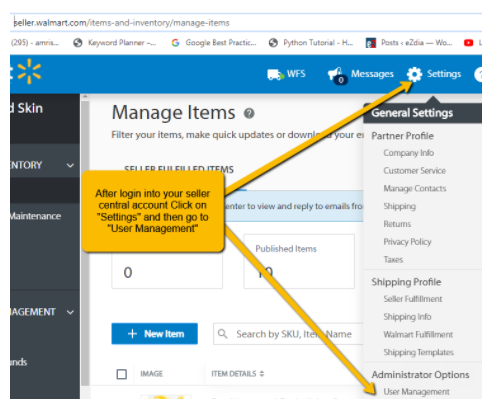This screenshot has height=399, width=484.
Task: Click the Partner Profile heading
Action: click(402, 136)
